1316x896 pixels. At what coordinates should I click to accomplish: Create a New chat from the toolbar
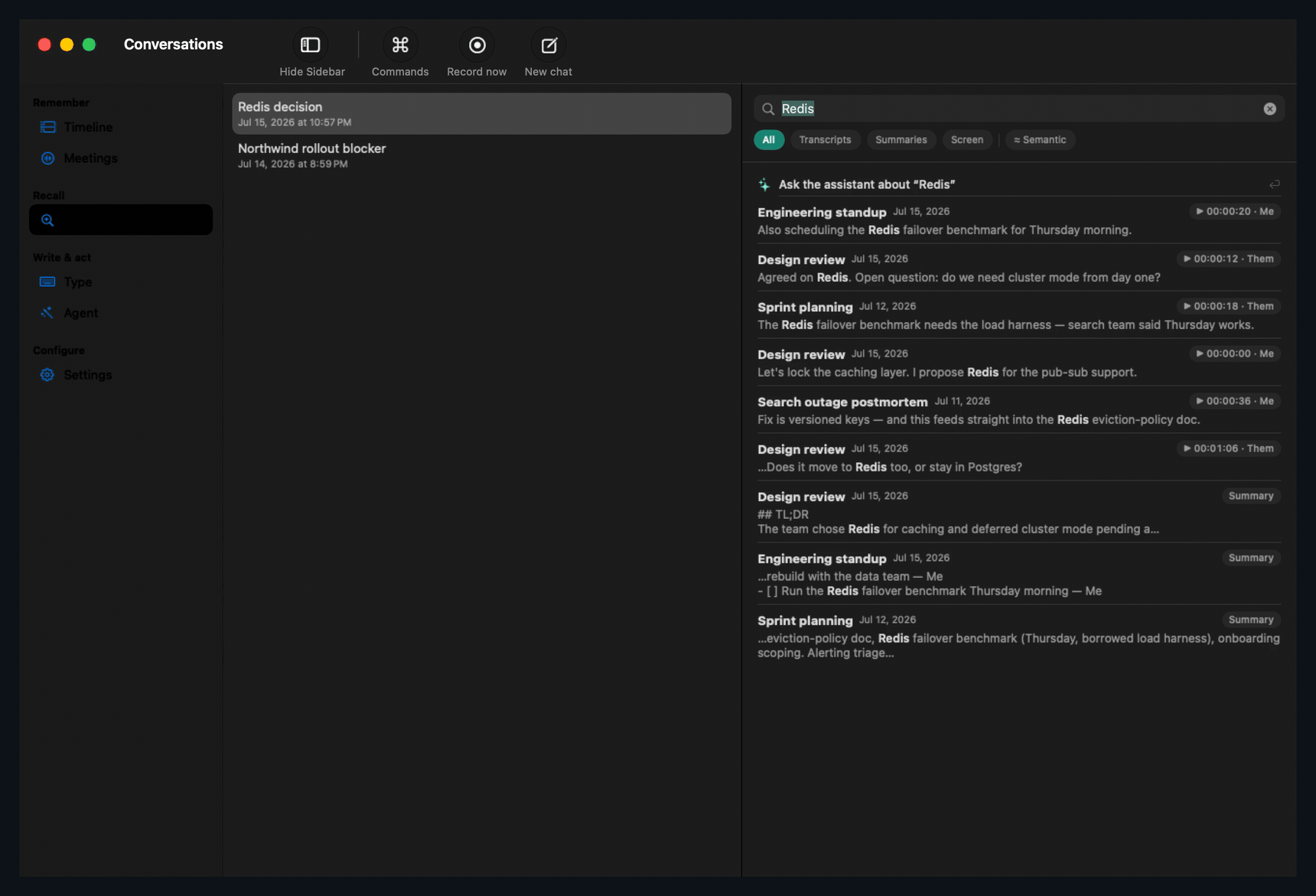click(x=549, y=45)
